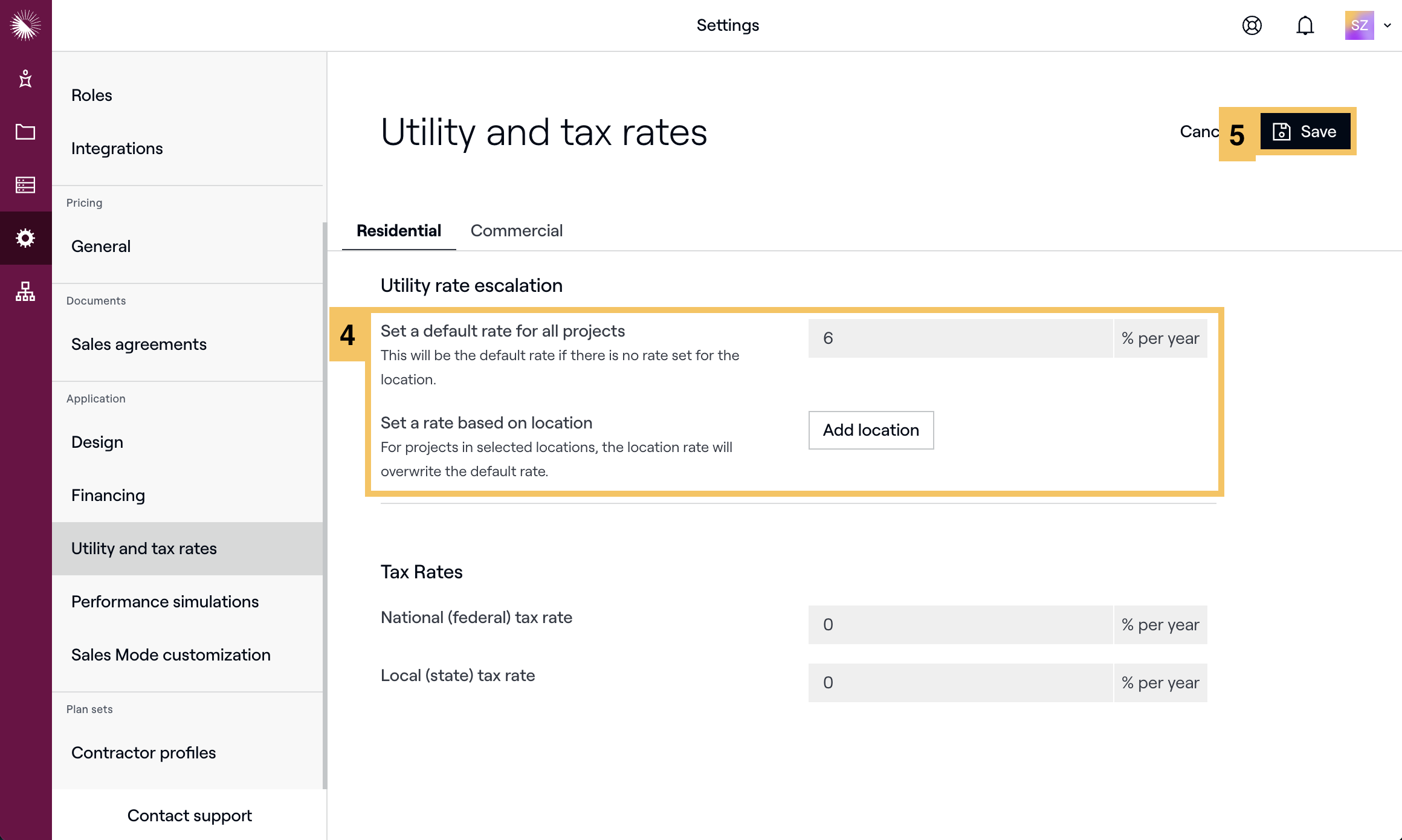Select the Residential tab
1402x840 pixels.
[399, 231]
